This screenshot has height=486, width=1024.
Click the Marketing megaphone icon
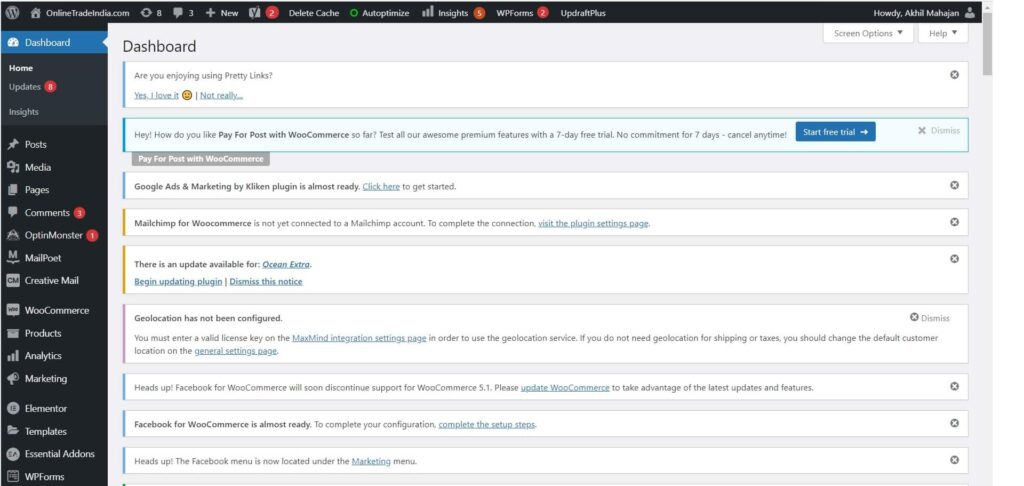[13, 378]
